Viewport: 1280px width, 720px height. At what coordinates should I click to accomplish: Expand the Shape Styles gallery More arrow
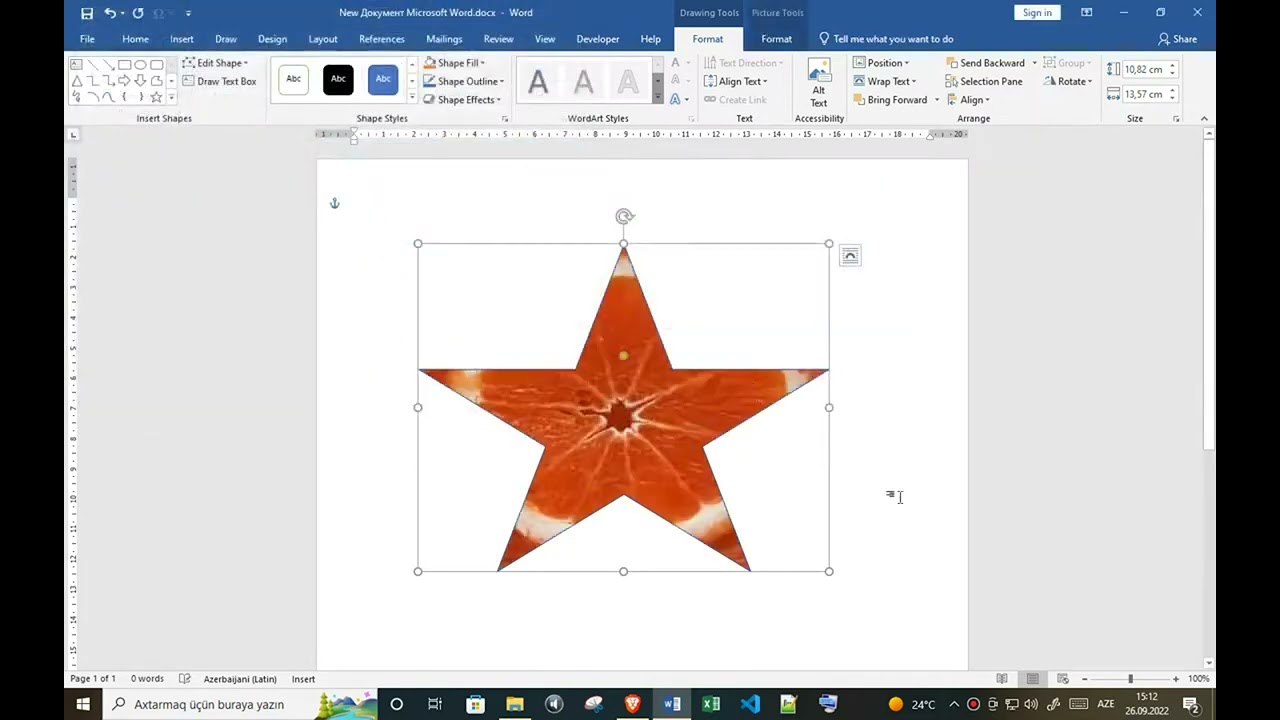412,98
